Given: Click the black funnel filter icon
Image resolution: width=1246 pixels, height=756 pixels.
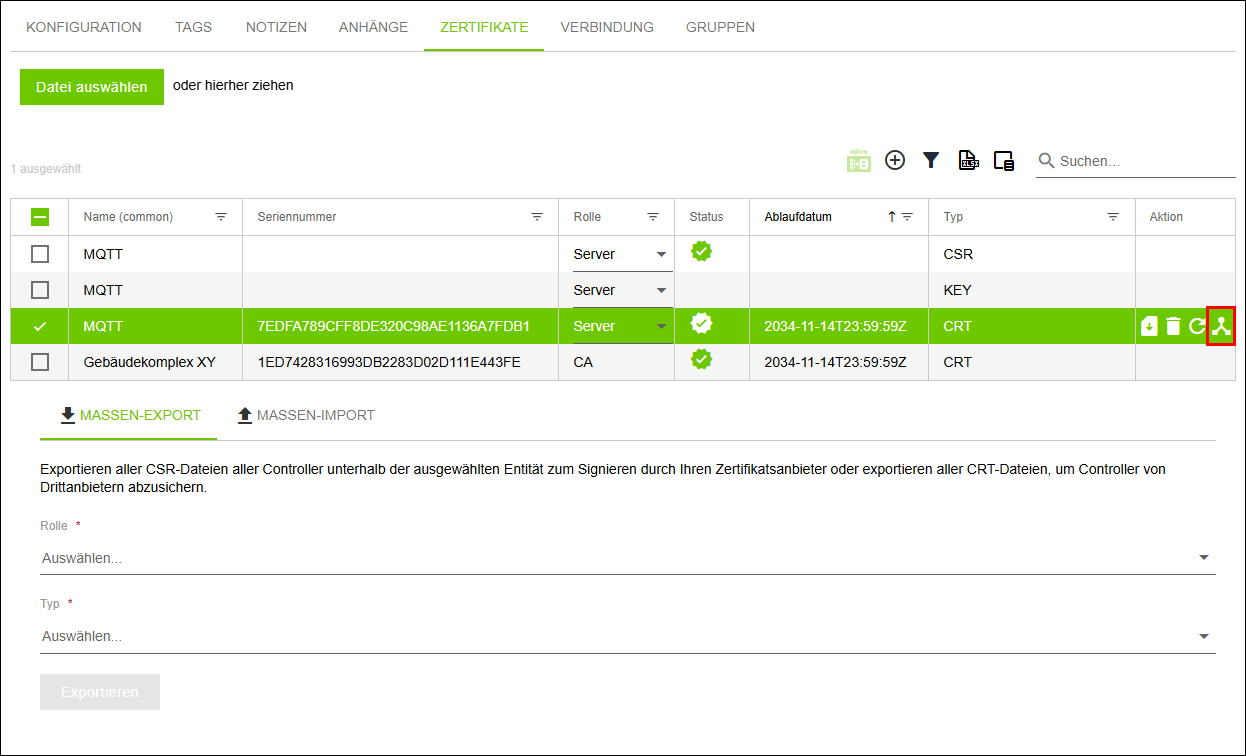Looking at the screenshot, I should (931, 160).
